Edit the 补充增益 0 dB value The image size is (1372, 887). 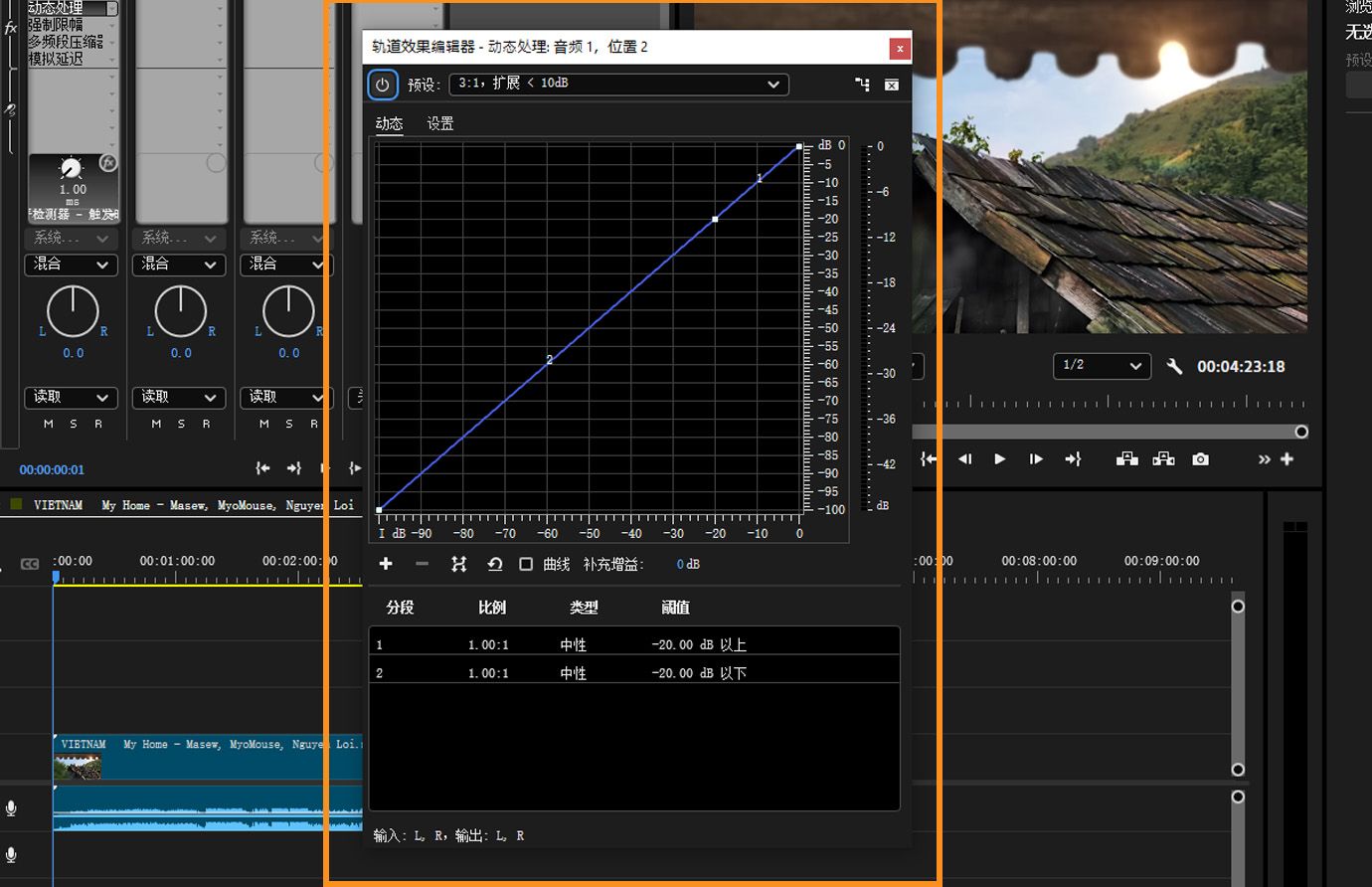click(x=686, y=564)
